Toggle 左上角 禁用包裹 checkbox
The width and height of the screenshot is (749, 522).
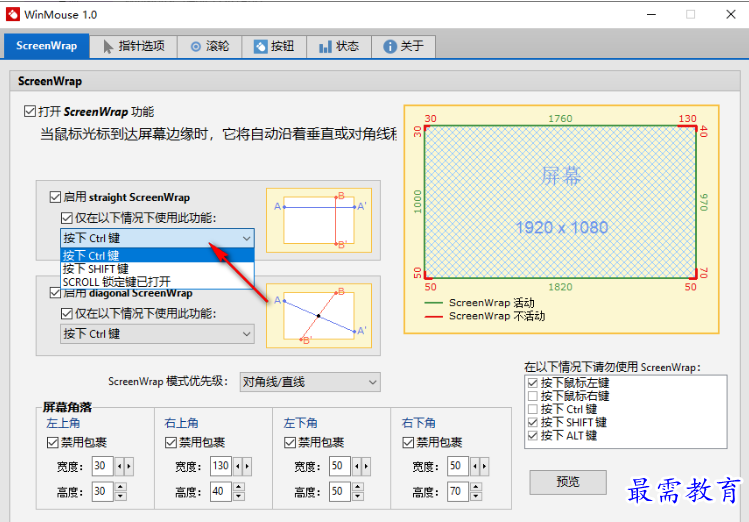coord(52,443)
